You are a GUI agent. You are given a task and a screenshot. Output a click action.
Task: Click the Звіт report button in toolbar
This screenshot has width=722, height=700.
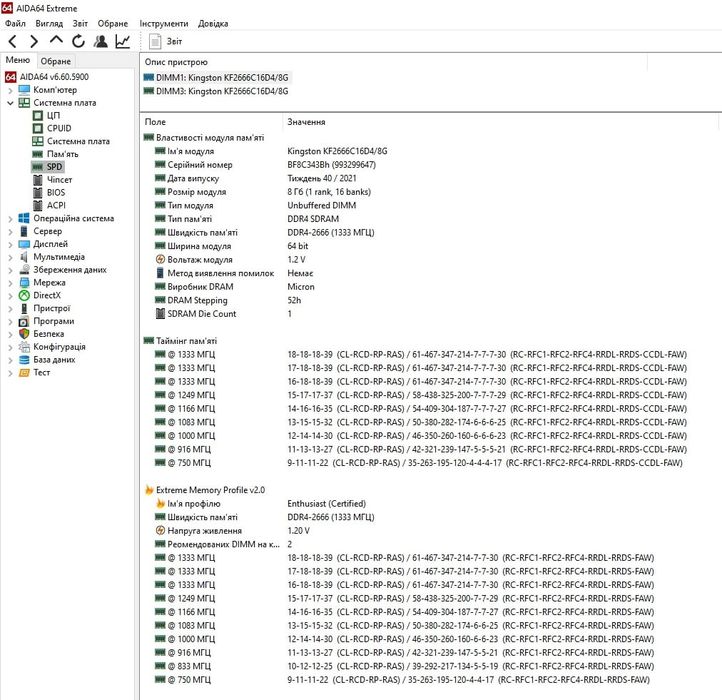pos(166,41)
